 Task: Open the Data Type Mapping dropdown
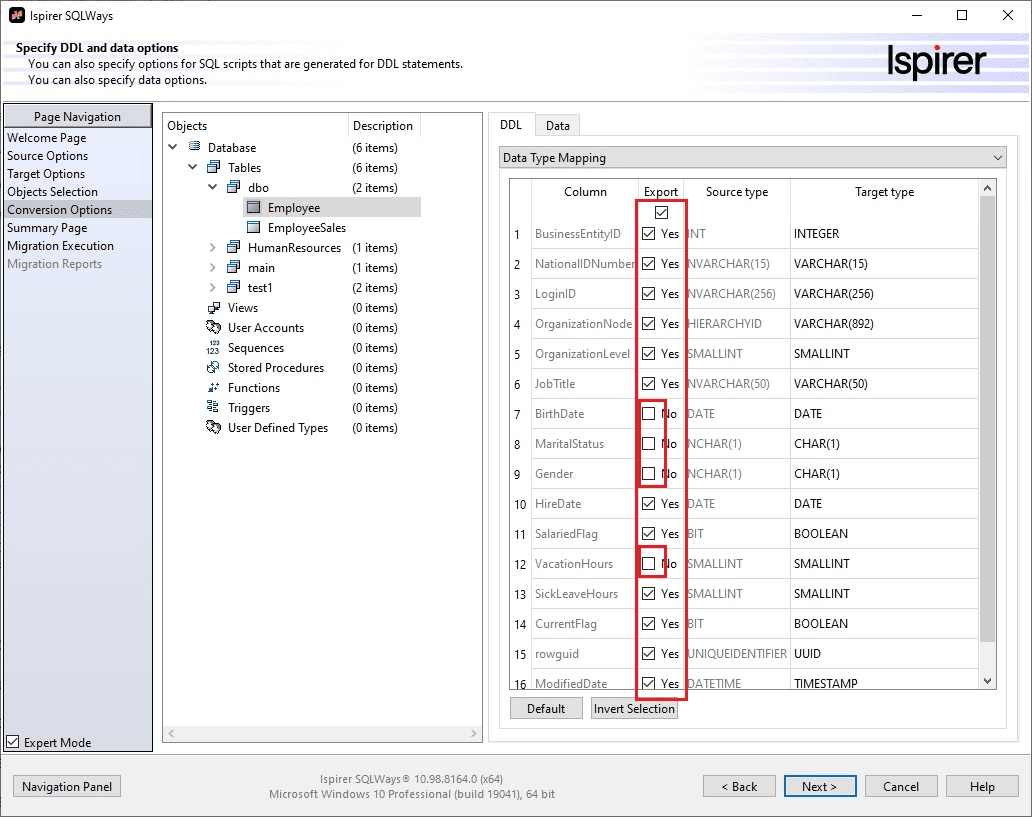click(998, 158)
